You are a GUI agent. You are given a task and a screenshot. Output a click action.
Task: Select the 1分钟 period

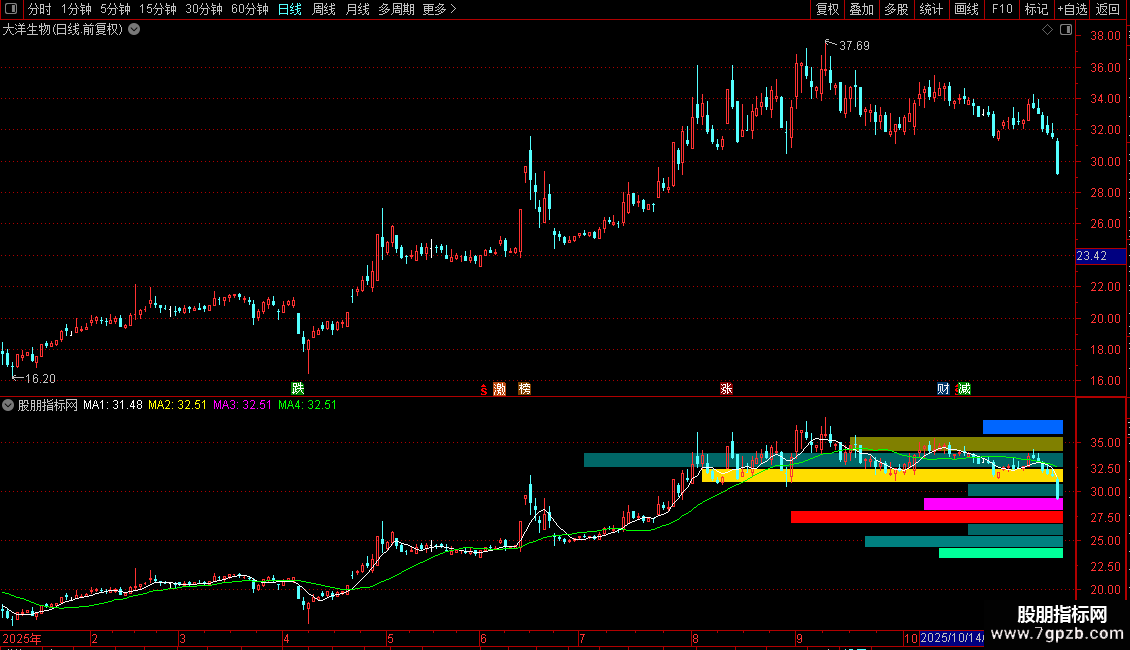[76, 9]
